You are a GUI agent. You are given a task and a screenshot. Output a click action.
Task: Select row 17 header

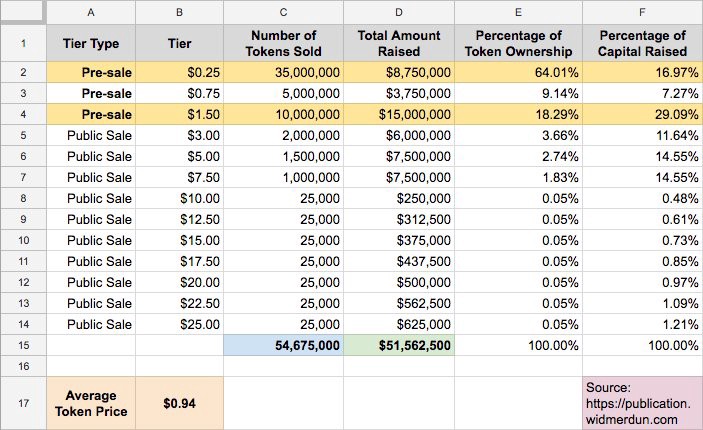[x=23, y=403]
